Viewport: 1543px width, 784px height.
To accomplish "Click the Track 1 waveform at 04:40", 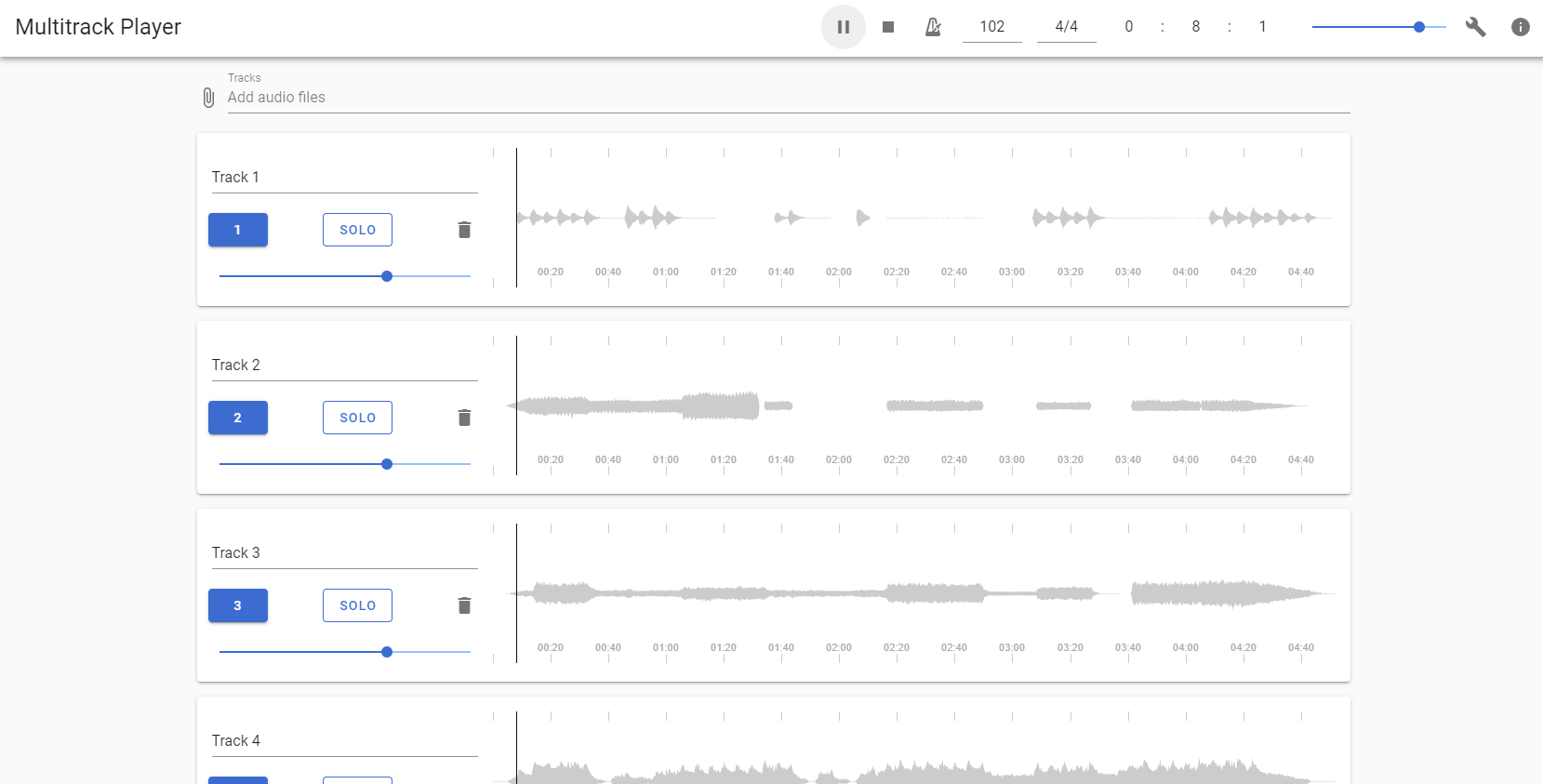I will coord(1301,218).
